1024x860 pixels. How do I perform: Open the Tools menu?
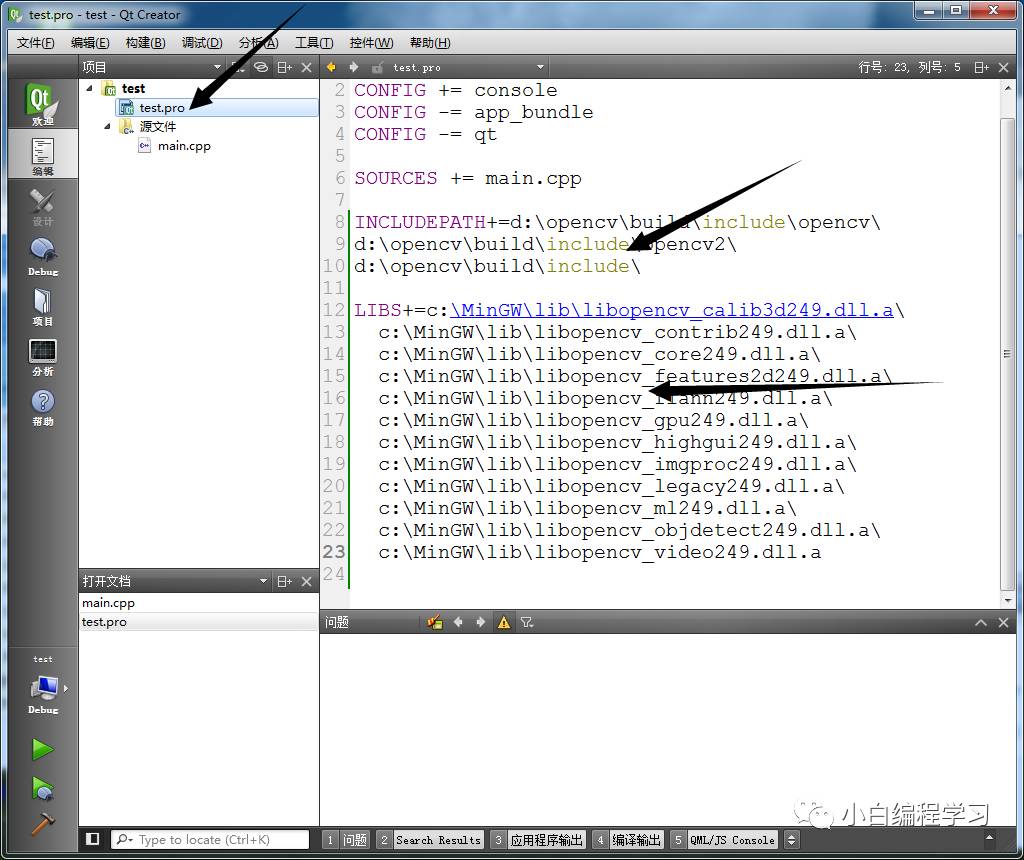click(313, 42)
